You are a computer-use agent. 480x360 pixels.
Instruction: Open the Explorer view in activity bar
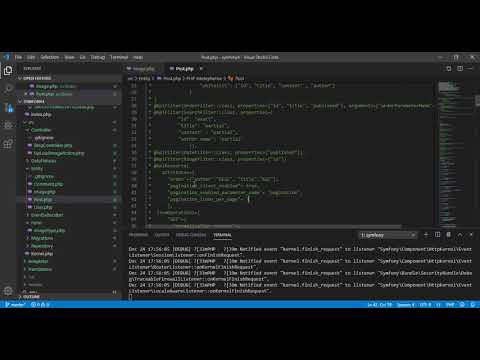[8, 71]
